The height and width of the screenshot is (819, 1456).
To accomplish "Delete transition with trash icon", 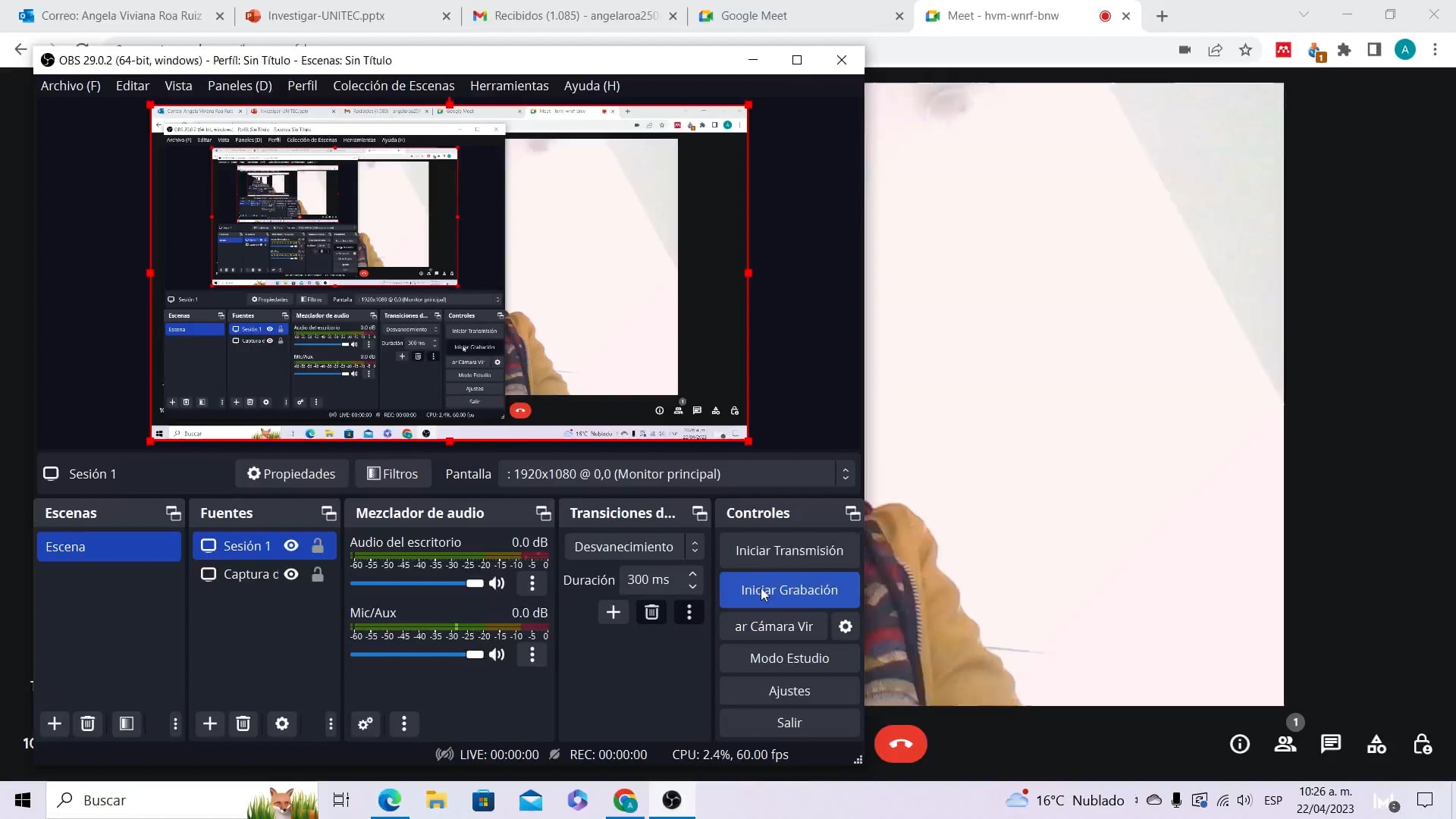I will pos(651,612).
